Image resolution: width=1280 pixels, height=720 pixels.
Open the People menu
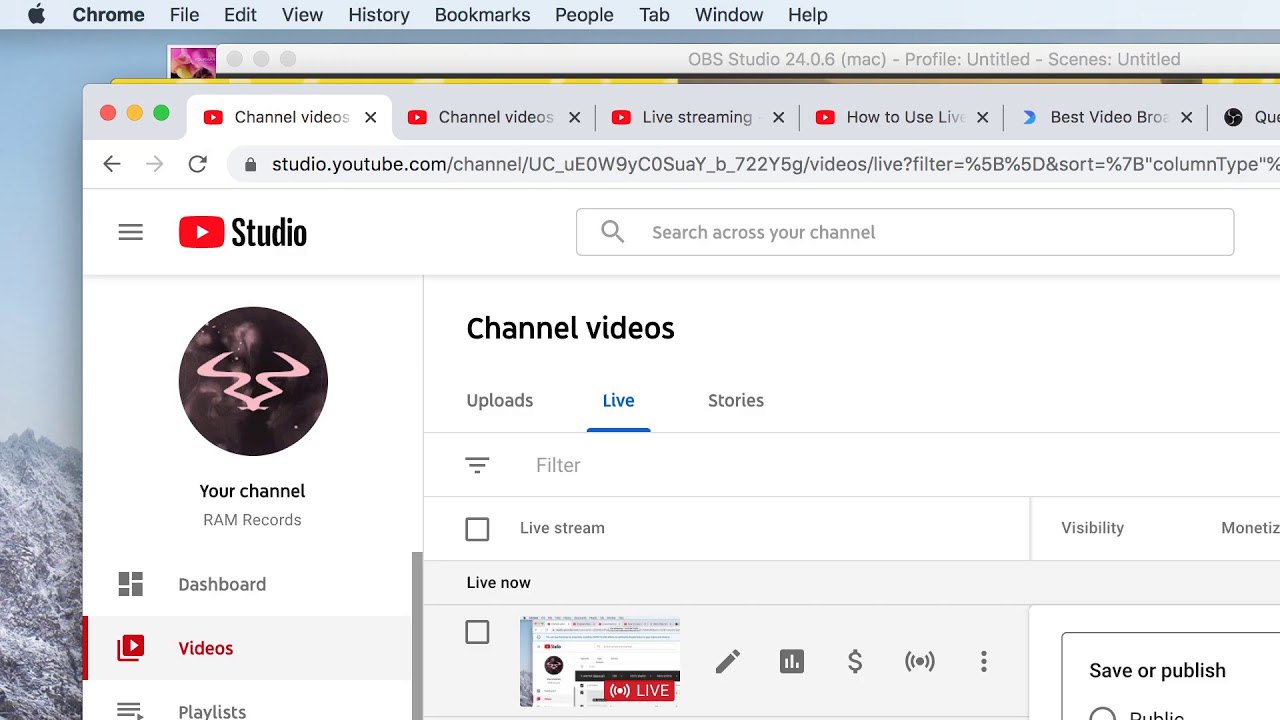584,15
